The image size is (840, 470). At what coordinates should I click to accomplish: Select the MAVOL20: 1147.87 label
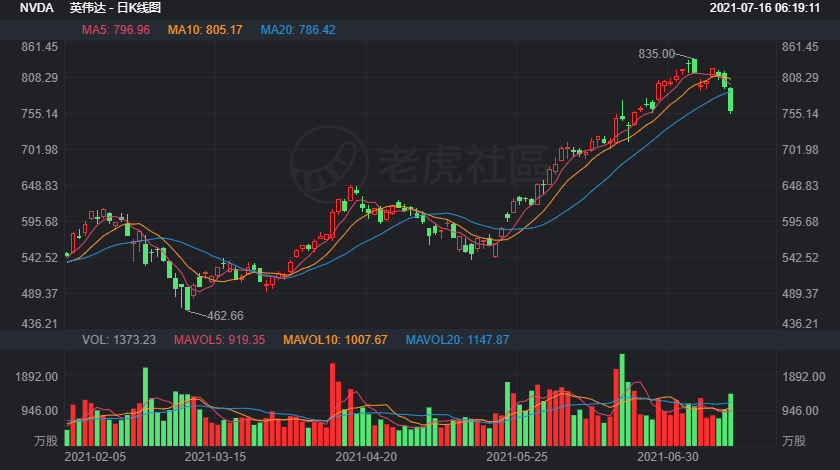tap(457, 340)
